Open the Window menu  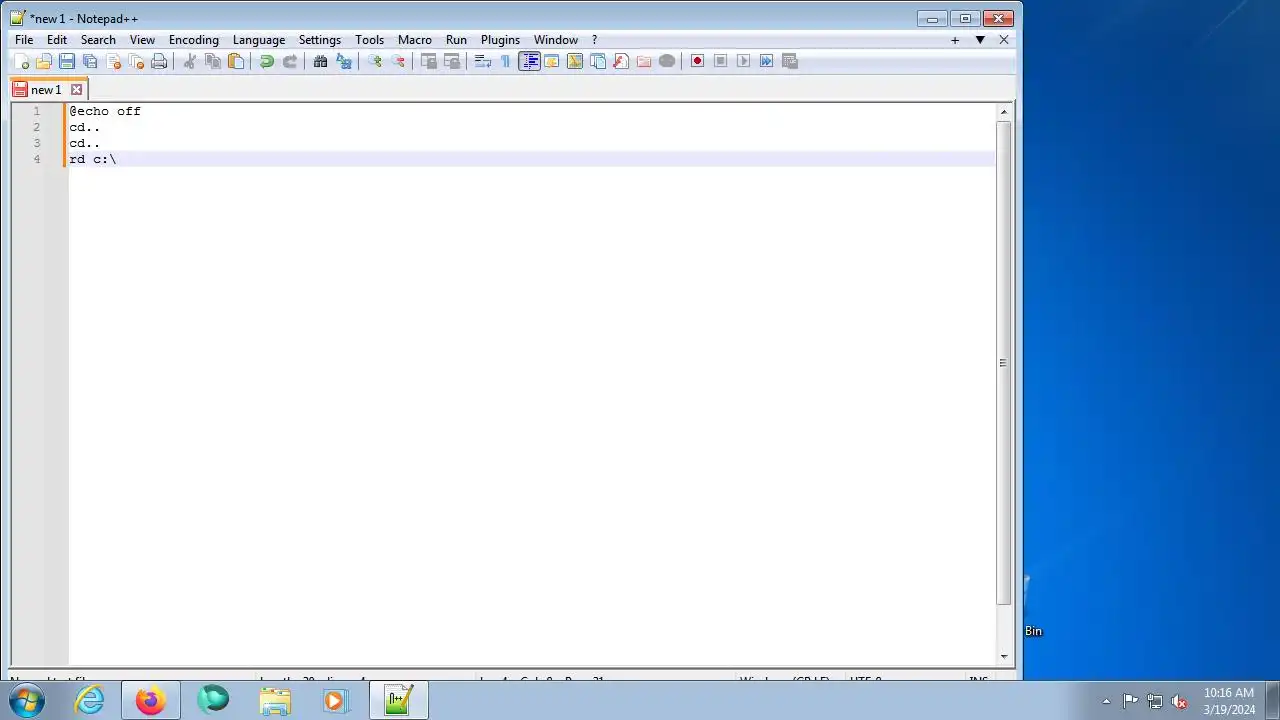[556, 40]
